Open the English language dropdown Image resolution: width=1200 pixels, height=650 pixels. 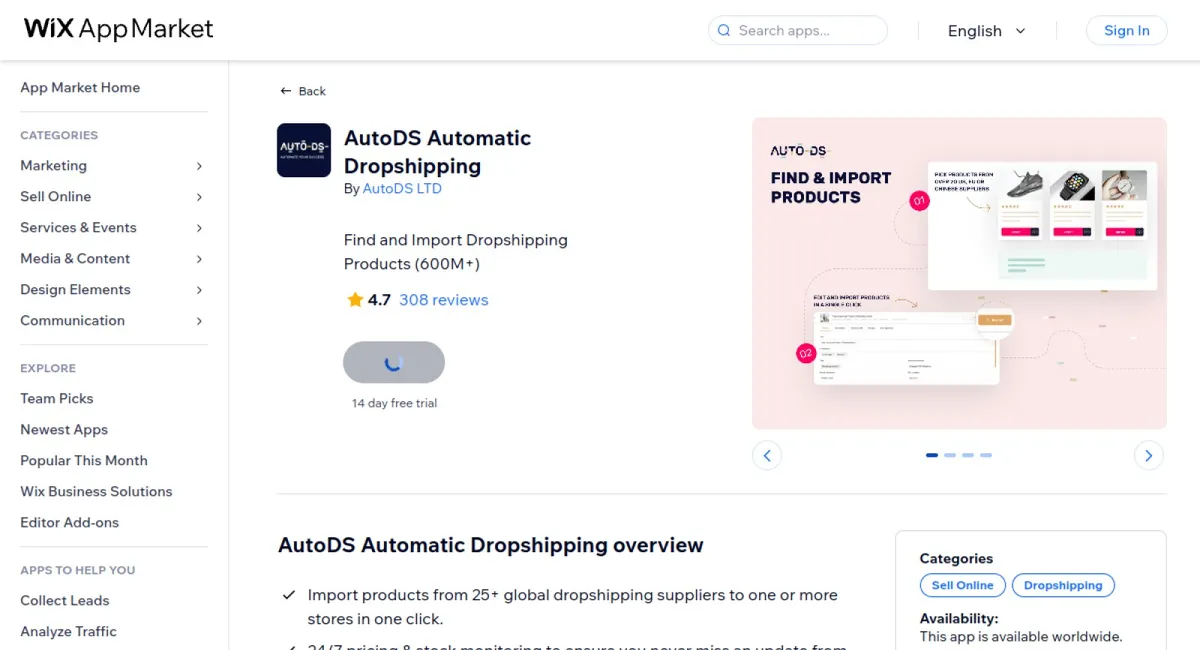(x=987, y=31)
